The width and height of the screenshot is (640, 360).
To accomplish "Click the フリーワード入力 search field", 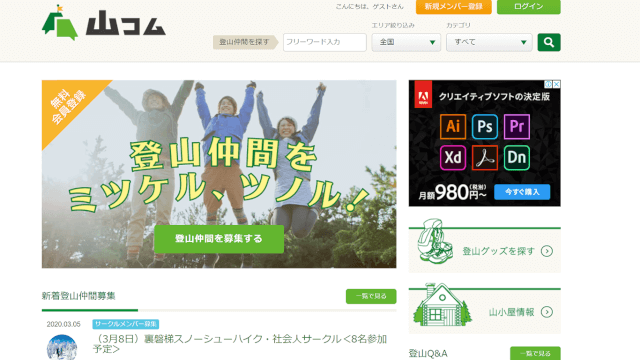I will (x=324, y=42).
